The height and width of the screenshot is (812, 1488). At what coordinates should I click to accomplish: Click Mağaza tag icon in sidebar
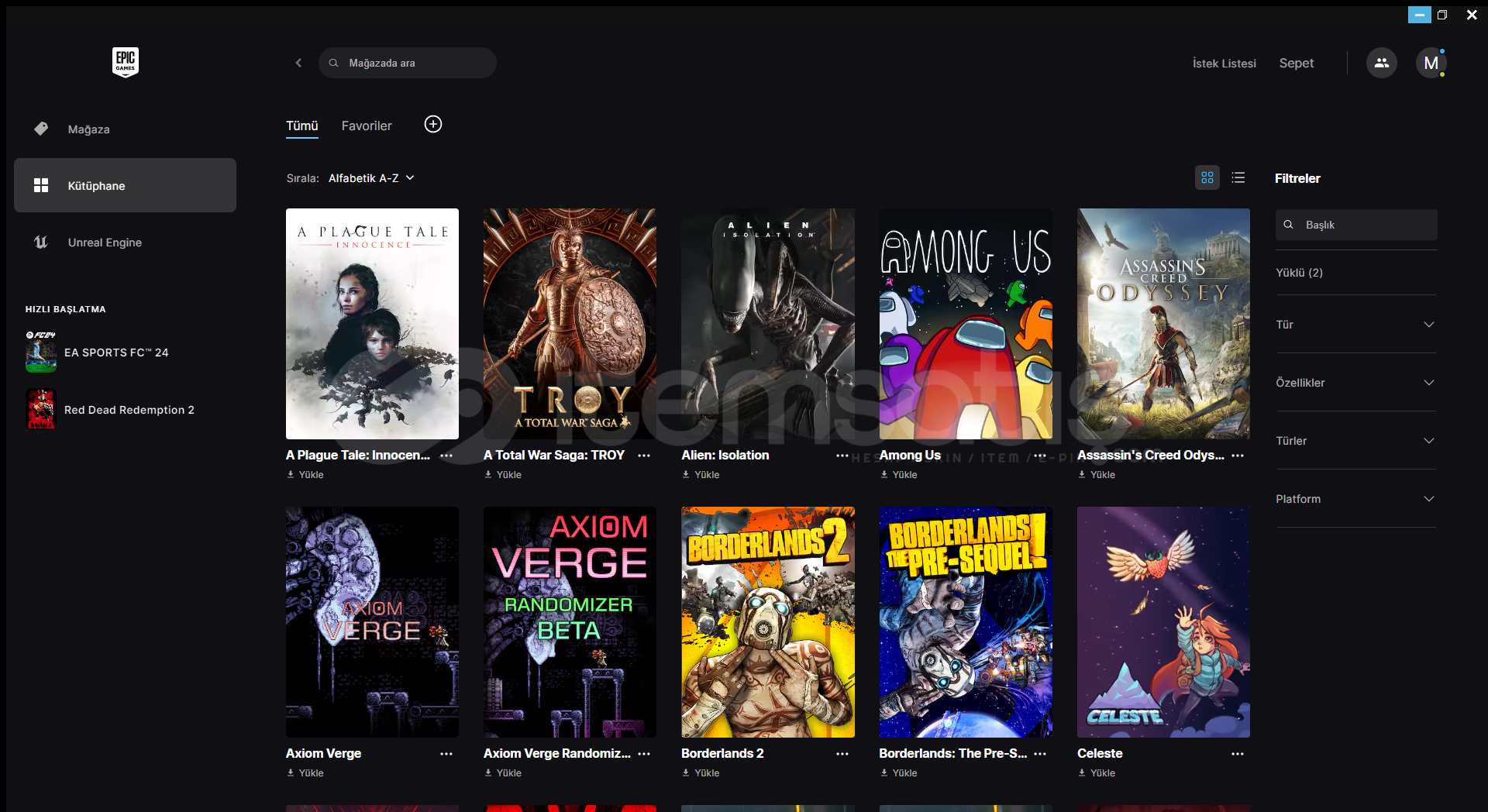(x=41, y=129)
